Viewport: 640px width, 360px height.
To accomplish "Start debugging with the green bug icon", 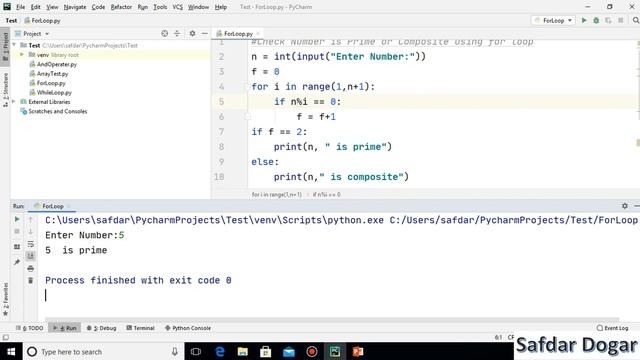I will (x=596, y=20).
